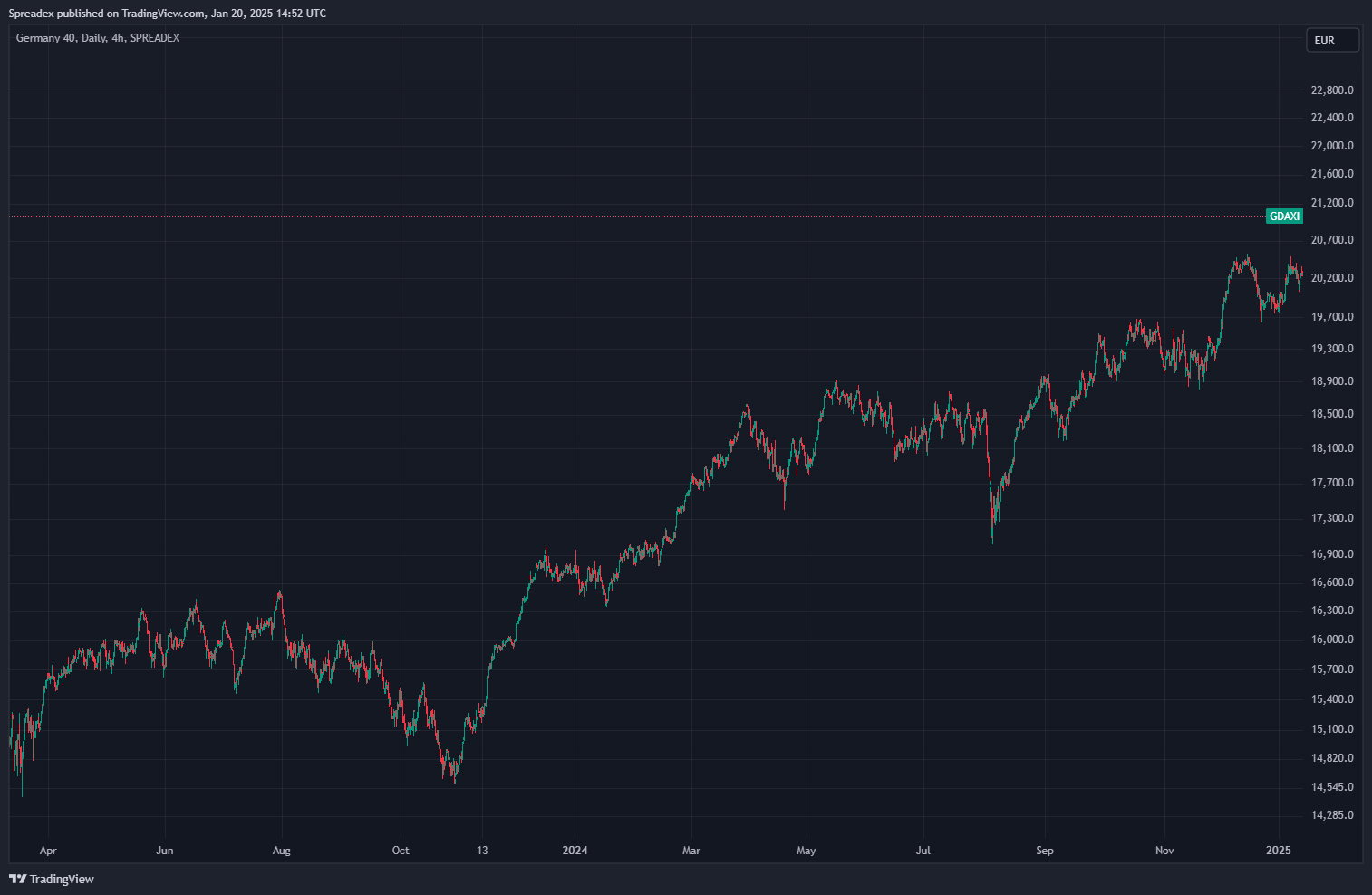Screen dimensions: 1372x895
Task: Open the EUR currency selector
Action: pyautogui.click(x=1332, y=41)
